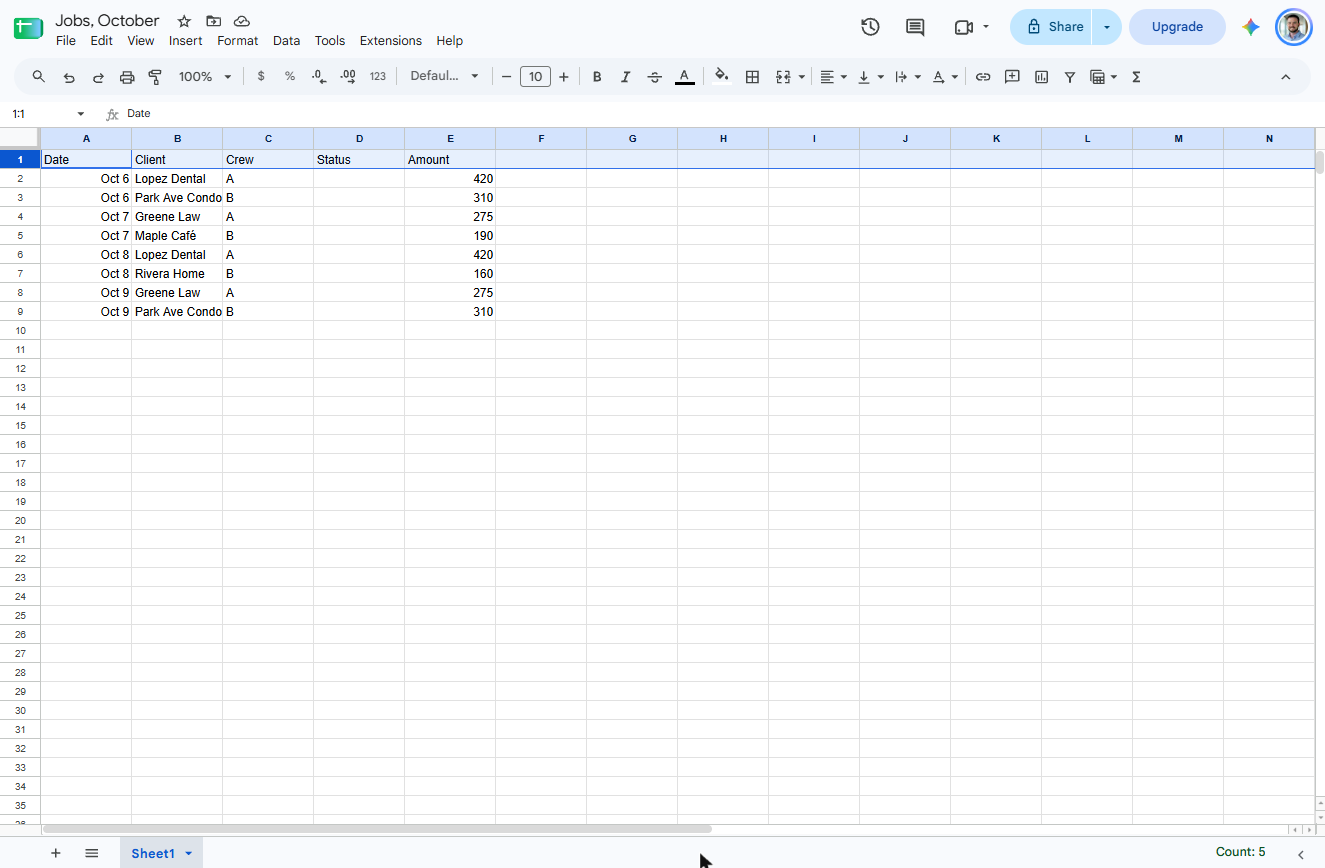This screenshot has height=868, width=1325.
Task: Open the horizontal align dropdown
Action: pos(833,77)
